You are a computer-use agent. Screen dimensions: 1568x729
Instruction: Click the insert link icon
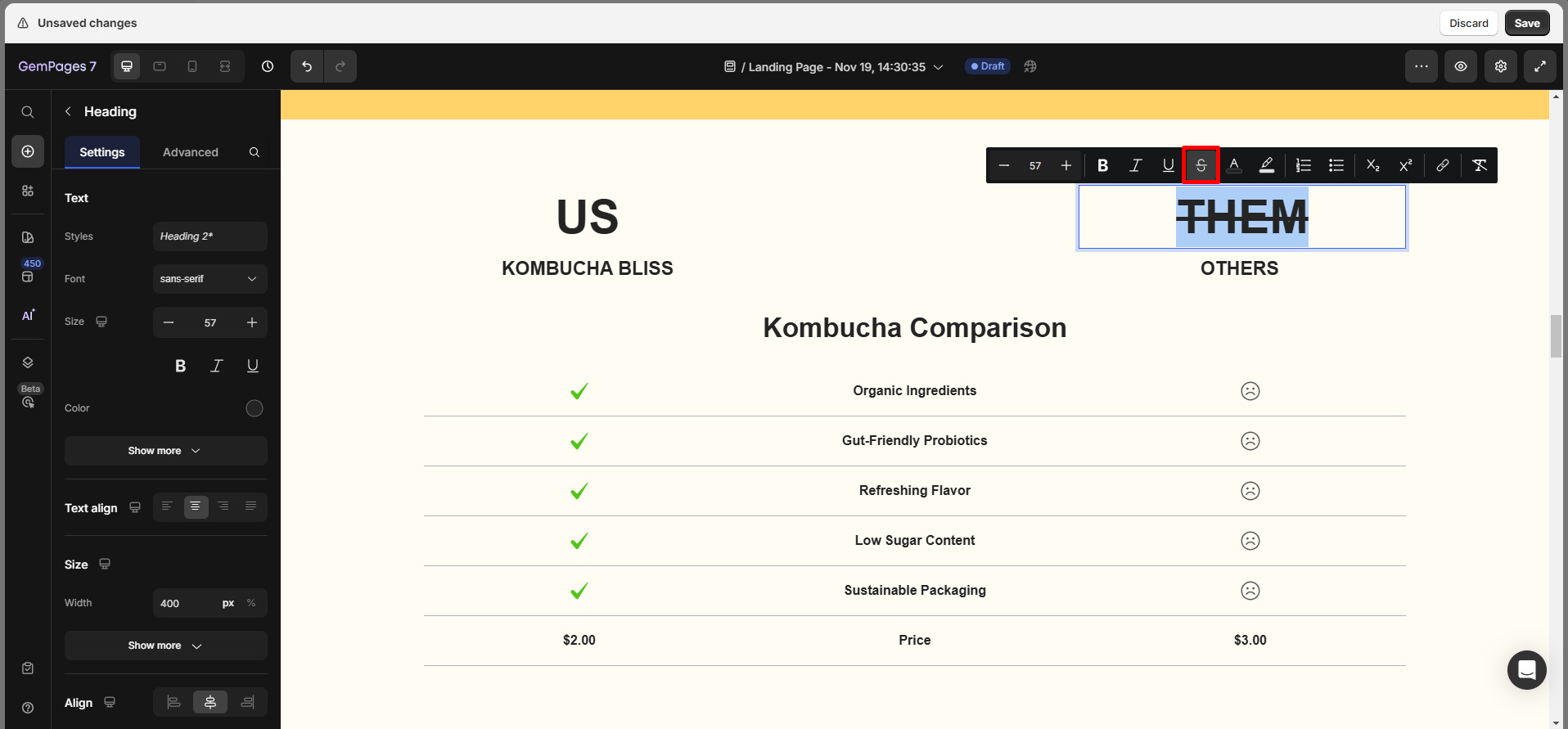click(1442, 165)
